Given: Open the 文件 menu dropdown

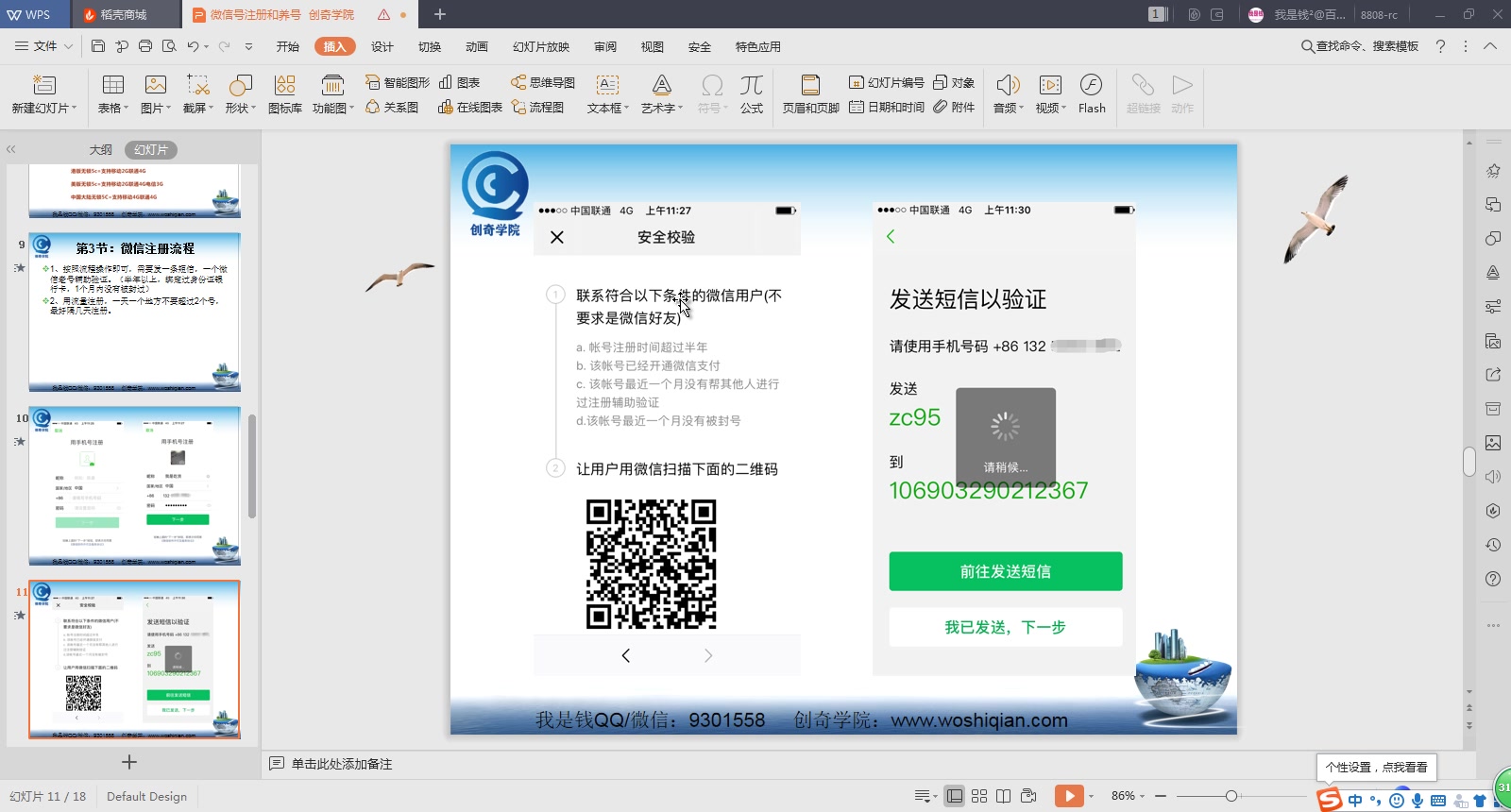Looking at the screenshot, I should (x=45, y=46).
